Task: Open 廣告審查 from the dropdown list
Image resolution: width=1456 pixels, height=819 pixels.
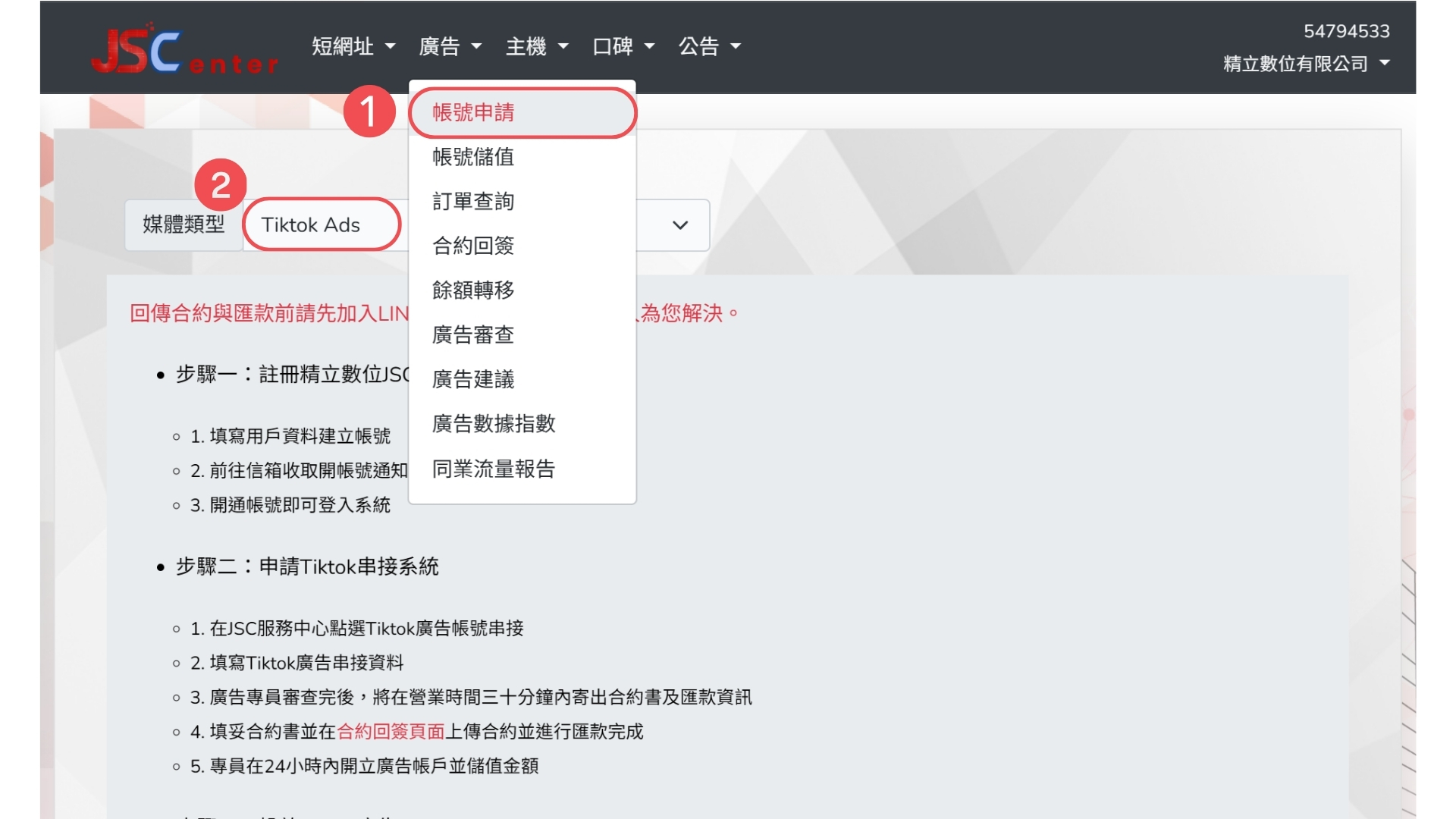Action: (x=473, y=334)
